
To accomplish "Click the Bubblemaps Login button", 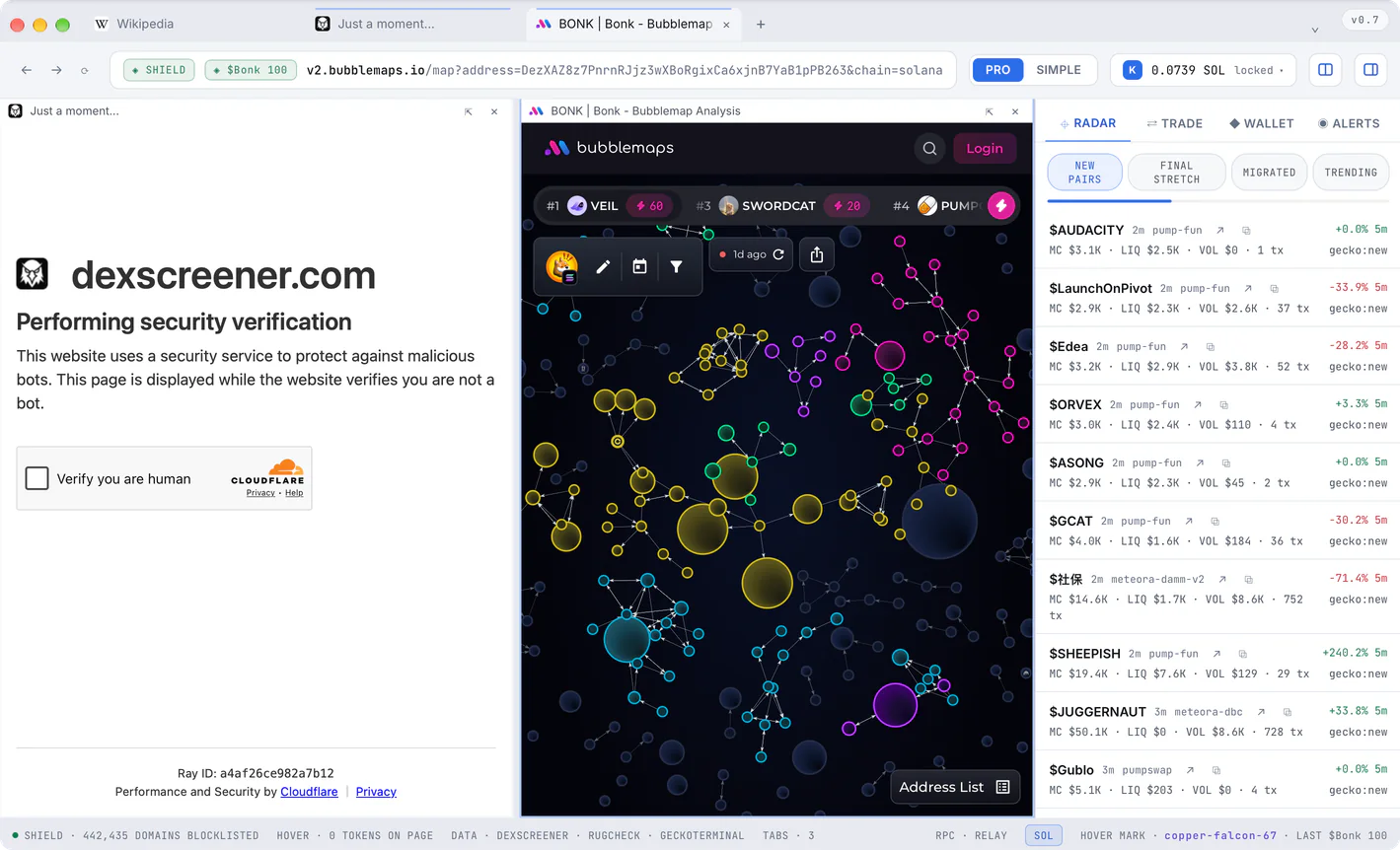I will 984,148.
